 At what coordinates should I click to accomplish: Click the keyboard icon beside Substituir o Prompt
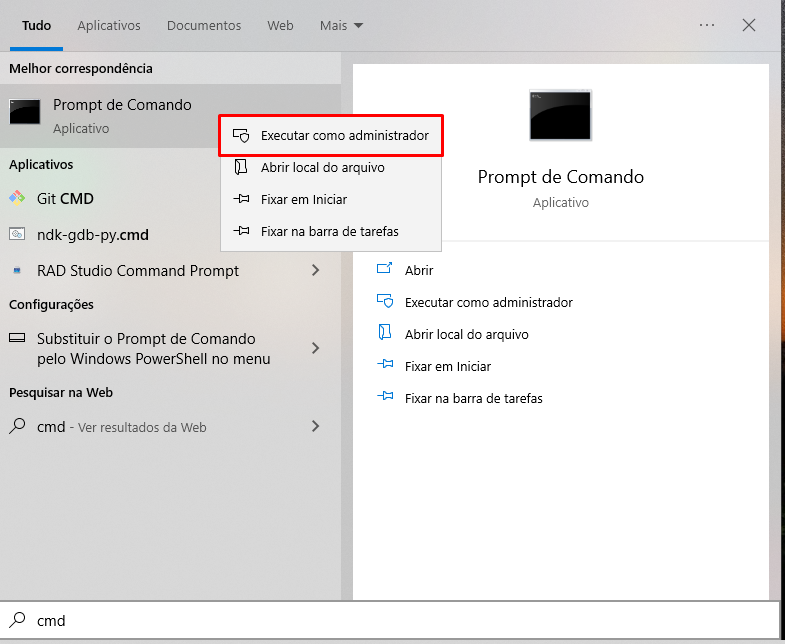(x=17, y=338)
